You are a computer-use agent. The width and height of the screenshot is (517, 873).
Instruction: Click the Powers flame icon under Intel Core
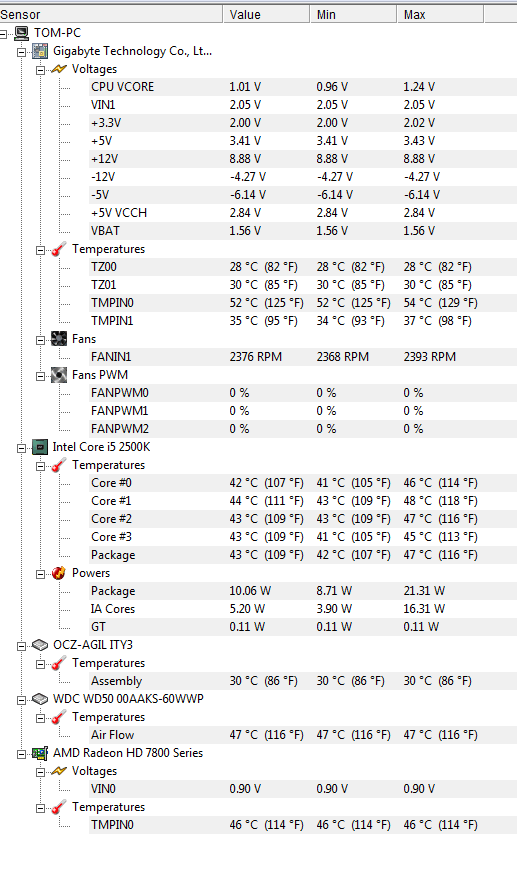59,573
